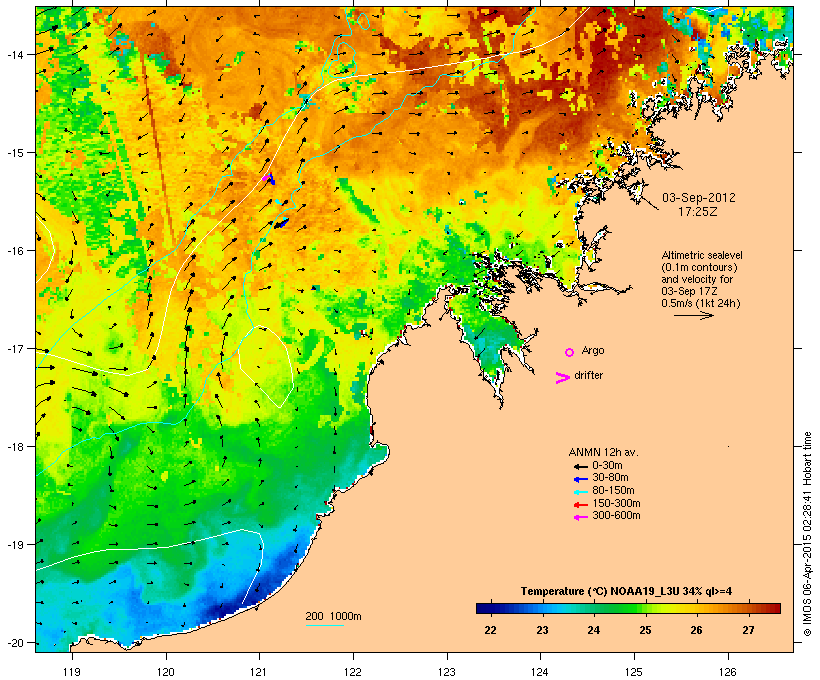The image size is (820, 680).
Task: Click the '80-150m' depth label
Action: click(613, 491)
